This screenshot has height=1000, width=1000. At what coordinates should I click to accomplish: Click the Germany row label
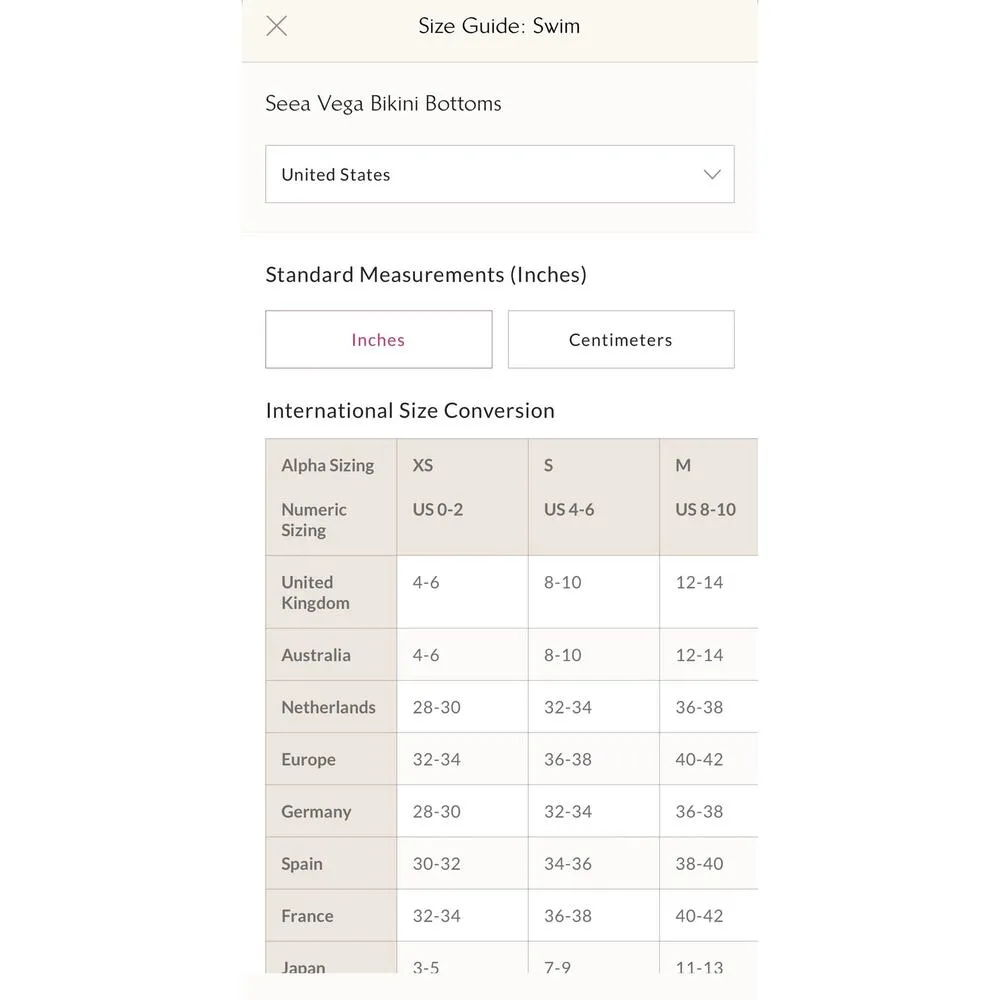tap(316, 811)
